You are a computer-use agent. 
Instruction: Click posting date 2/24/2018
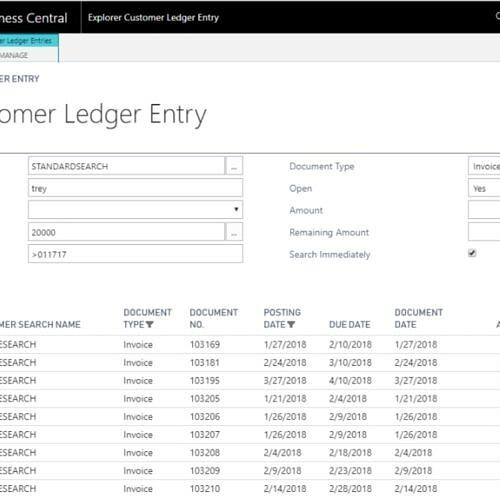(285, 362)
